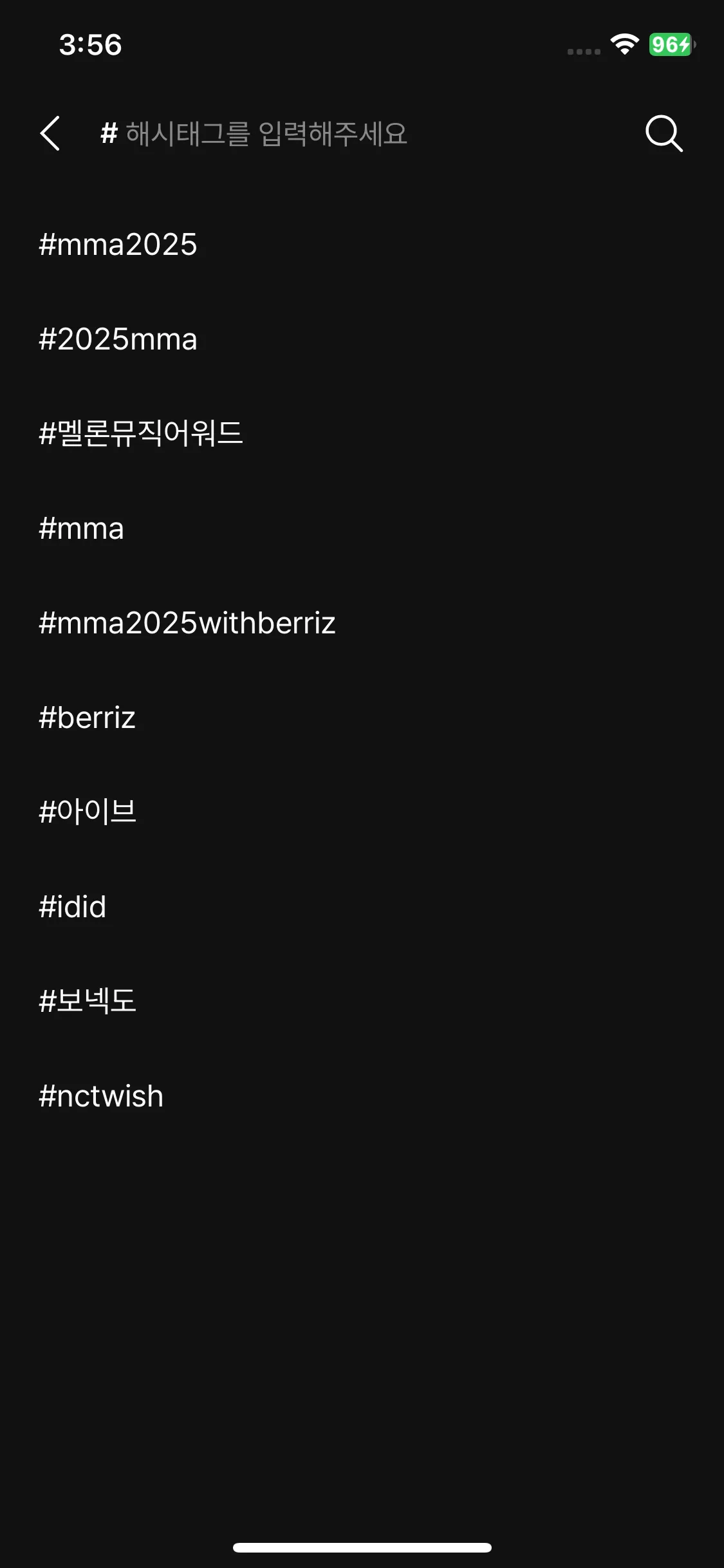The image size is (724, 1568).
Task: Select the #2025mma hashtag
Action: click(x=118, y=339)
